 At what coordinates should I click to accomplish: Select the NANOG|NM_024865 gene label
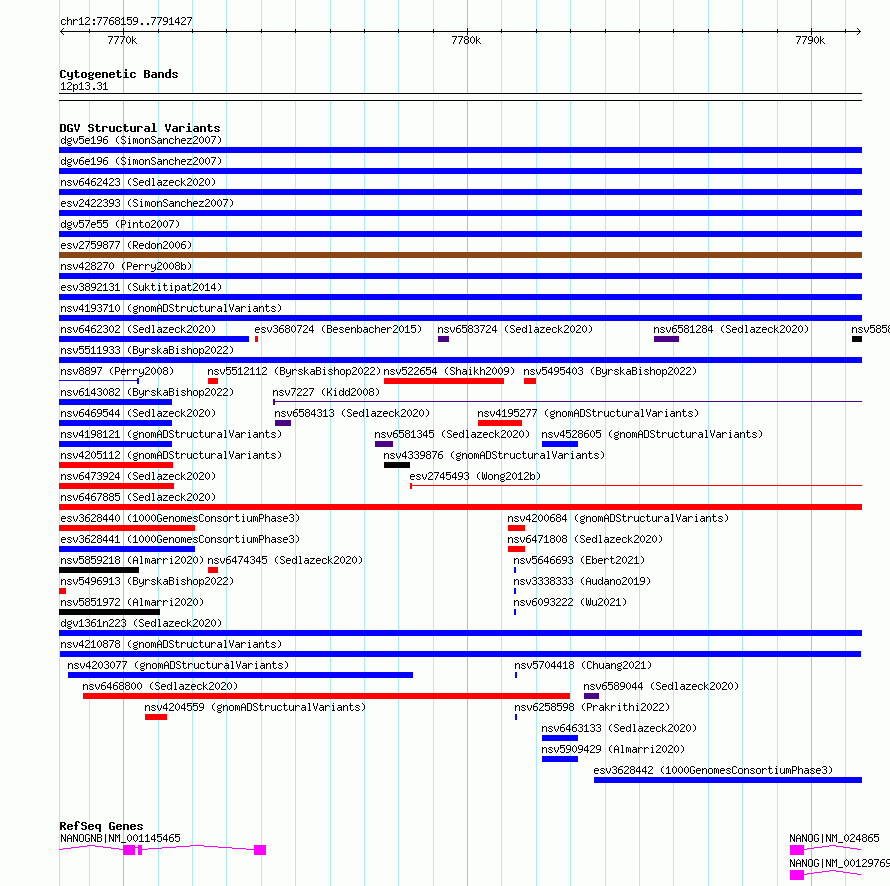(834, 838)
